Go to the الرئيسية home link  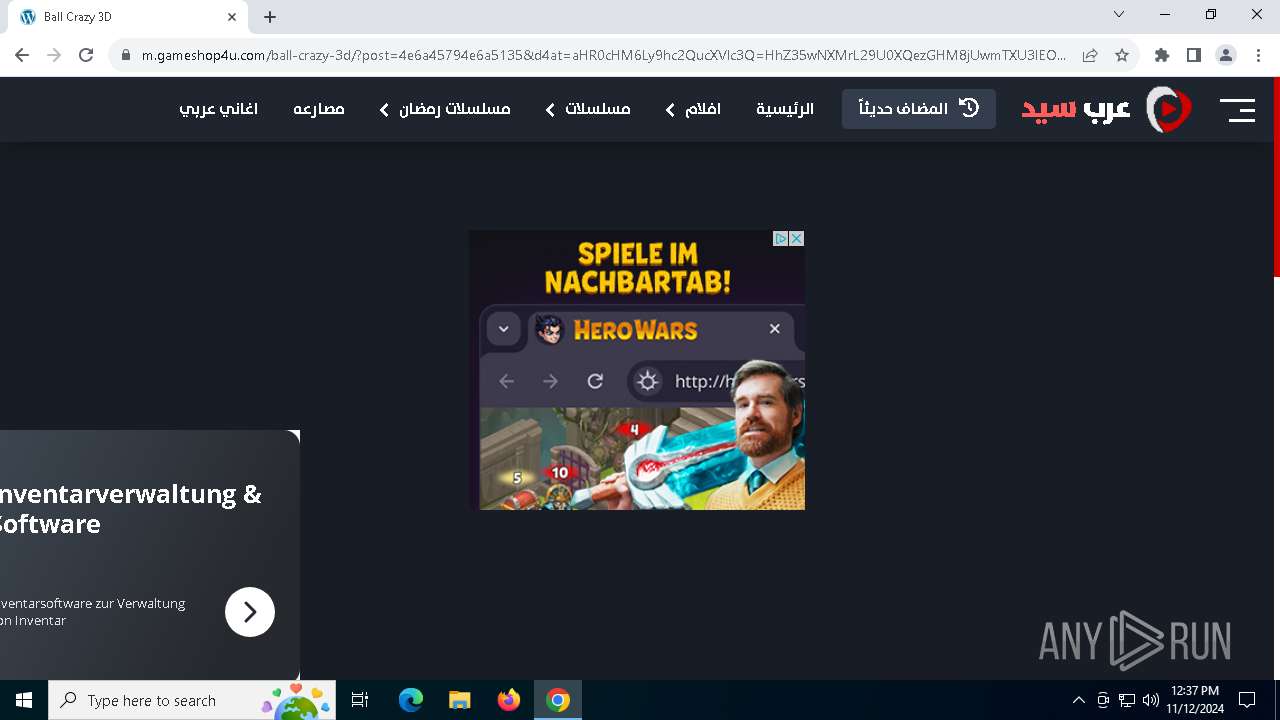tap(785, 109)
